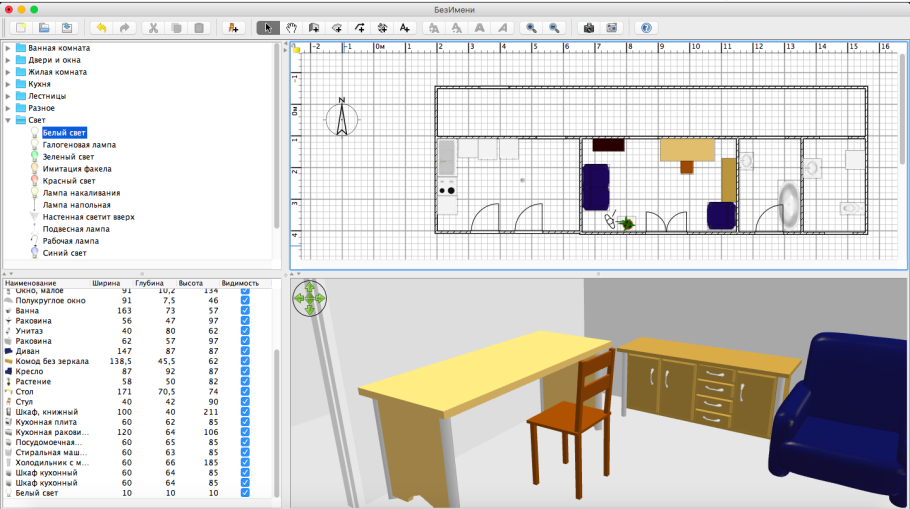Choose the Create rooms tool

(337, 28)
